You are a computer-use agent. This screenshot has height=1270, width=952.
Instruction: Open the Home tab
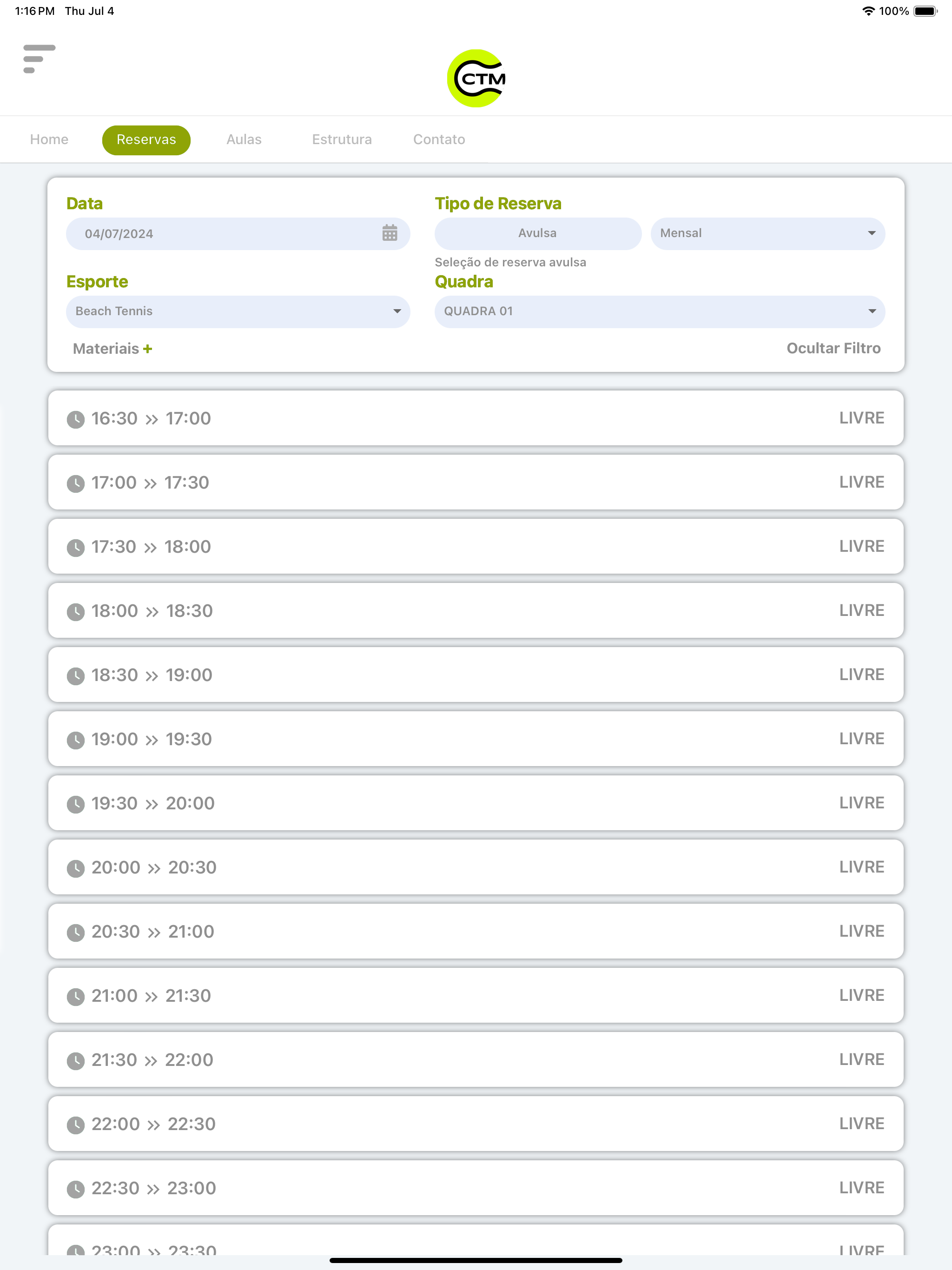click(x=49, y=139)
